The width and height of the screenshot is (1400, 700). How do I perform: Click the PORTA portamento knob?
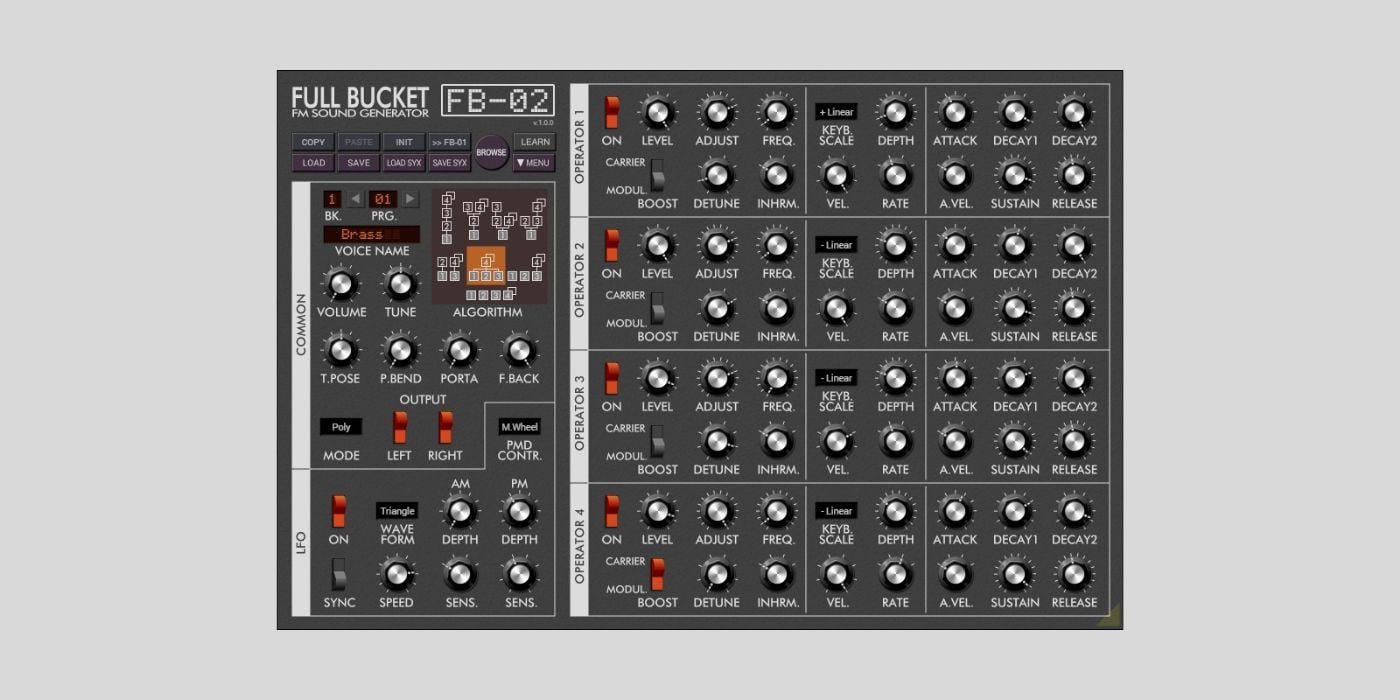tap(459, 351)
